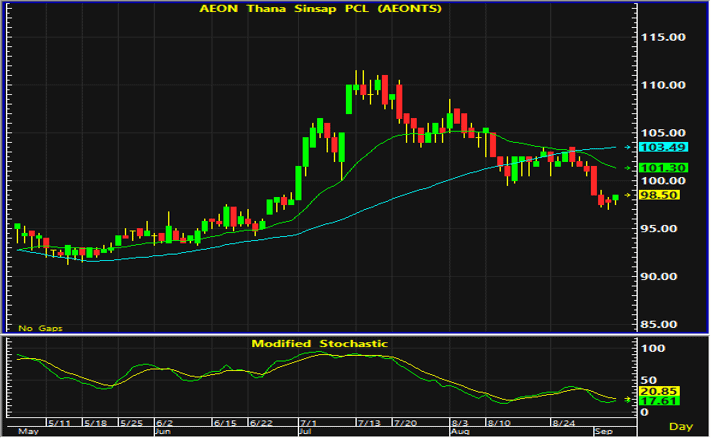Image resolution: width=711 pixels, height=438 pixels.
Task: Select the stochastic axis label 50
Action: [x=648, y=380]
